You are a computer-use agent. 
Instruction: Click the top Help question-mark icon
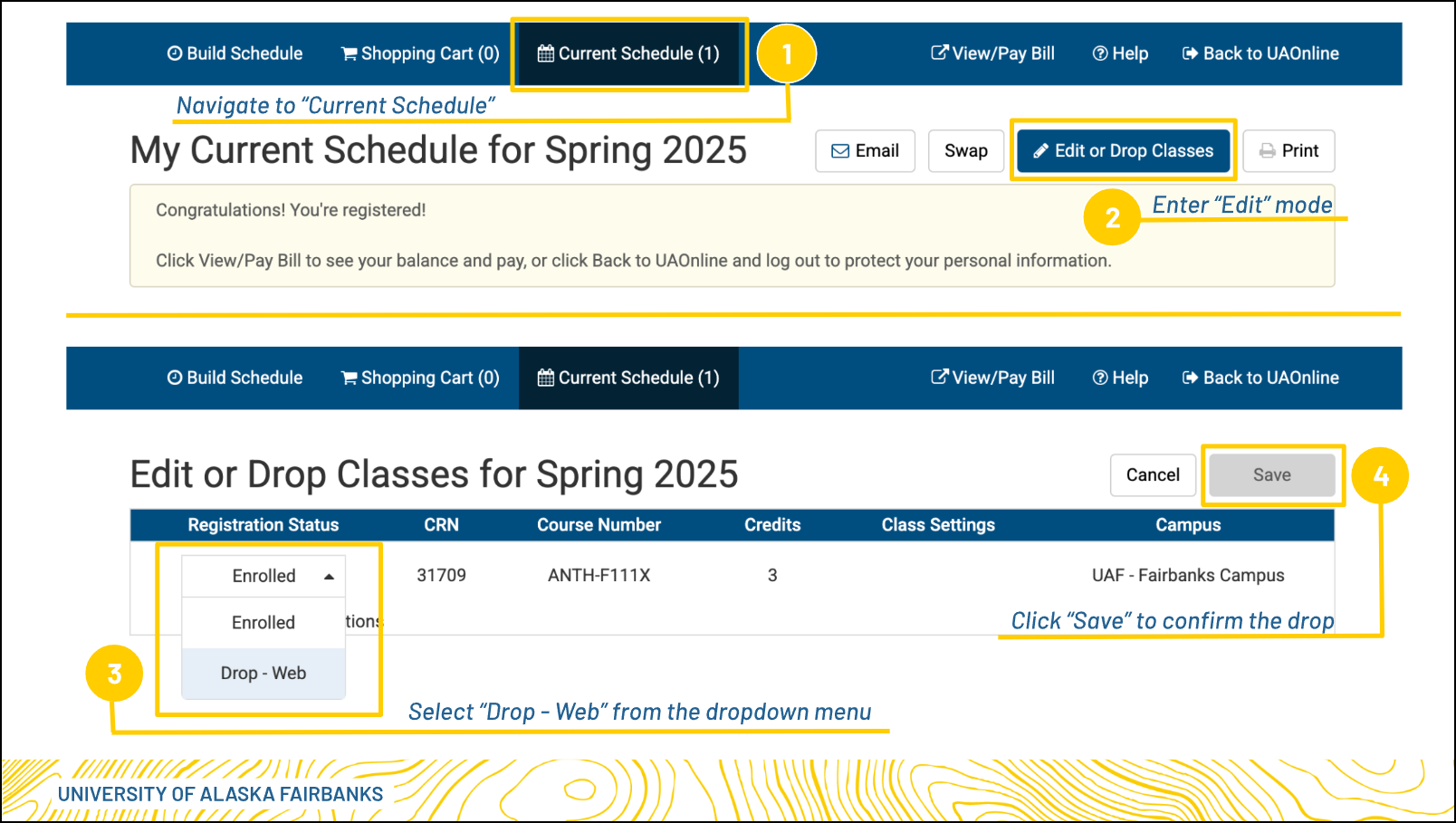point(1100,53)
